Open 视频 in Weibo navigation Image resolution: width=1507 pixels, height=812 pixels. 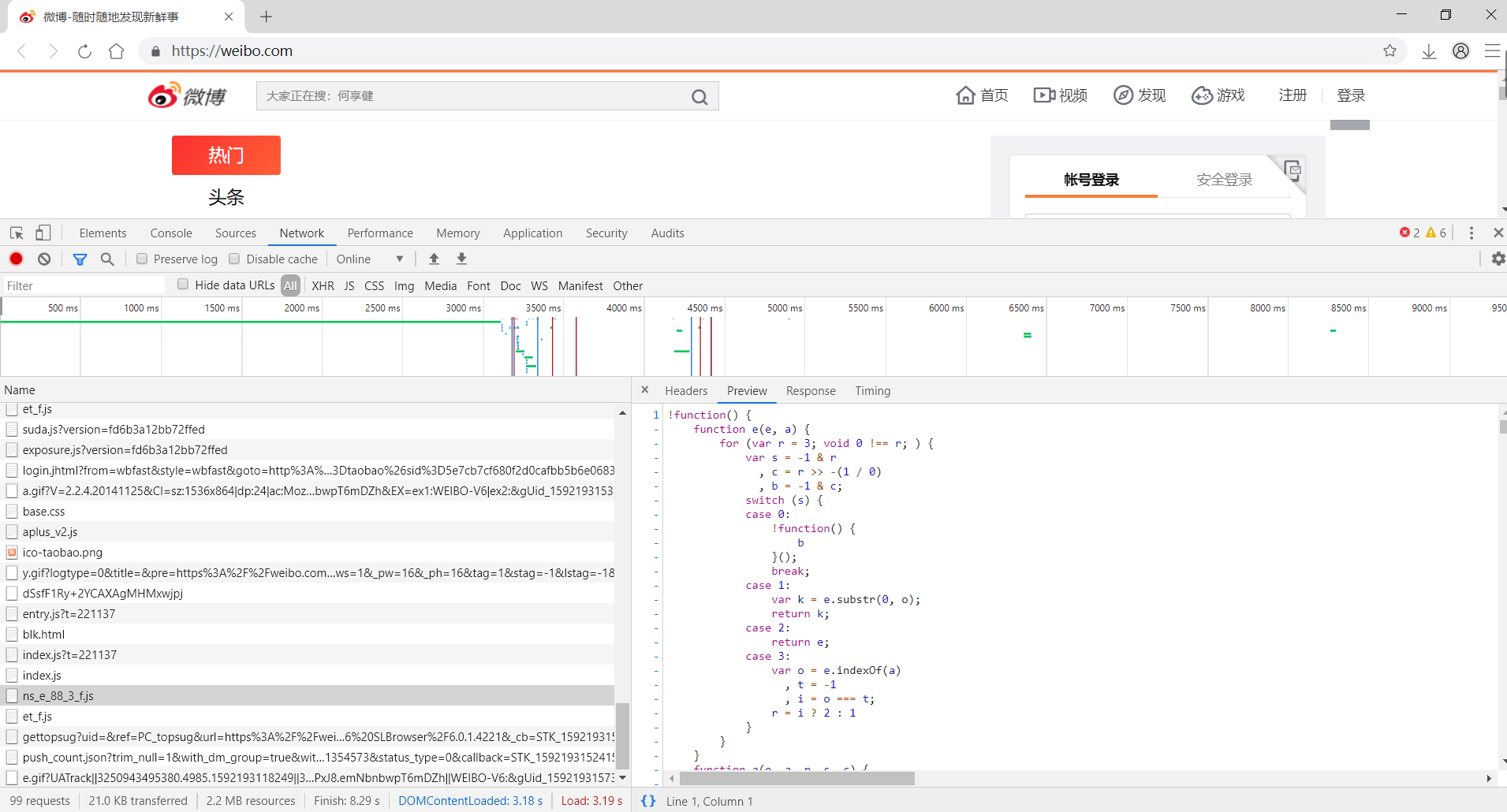pyautogui.click(x=1061, y=95)
